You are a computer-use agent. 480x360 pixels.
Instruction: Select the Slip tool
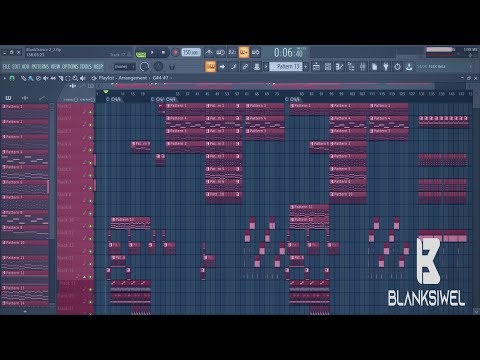[x=53, y=78]
